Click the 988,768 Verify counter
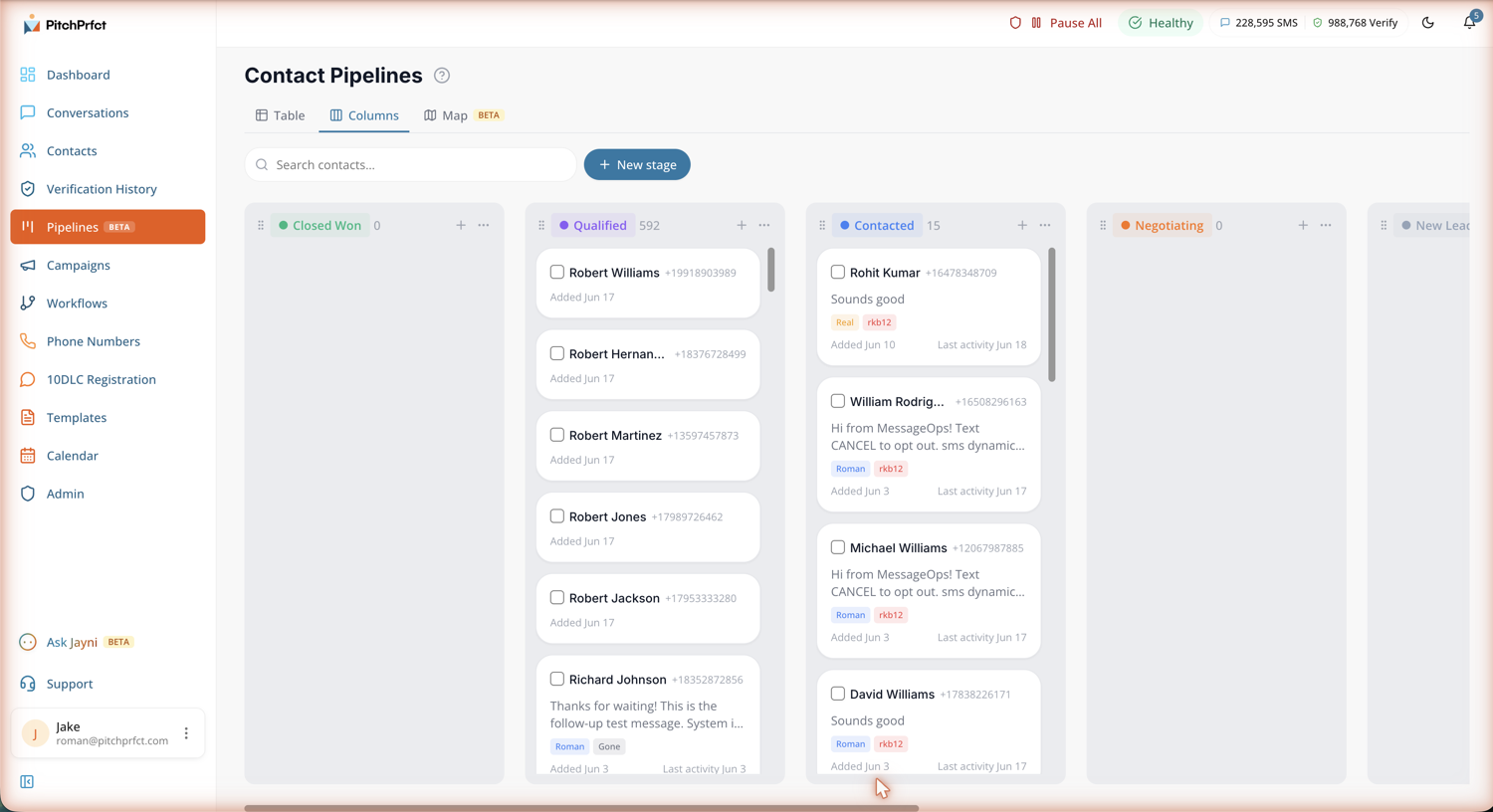The width and height of the screenshot is (1493, 812). tap(1355, 23)
